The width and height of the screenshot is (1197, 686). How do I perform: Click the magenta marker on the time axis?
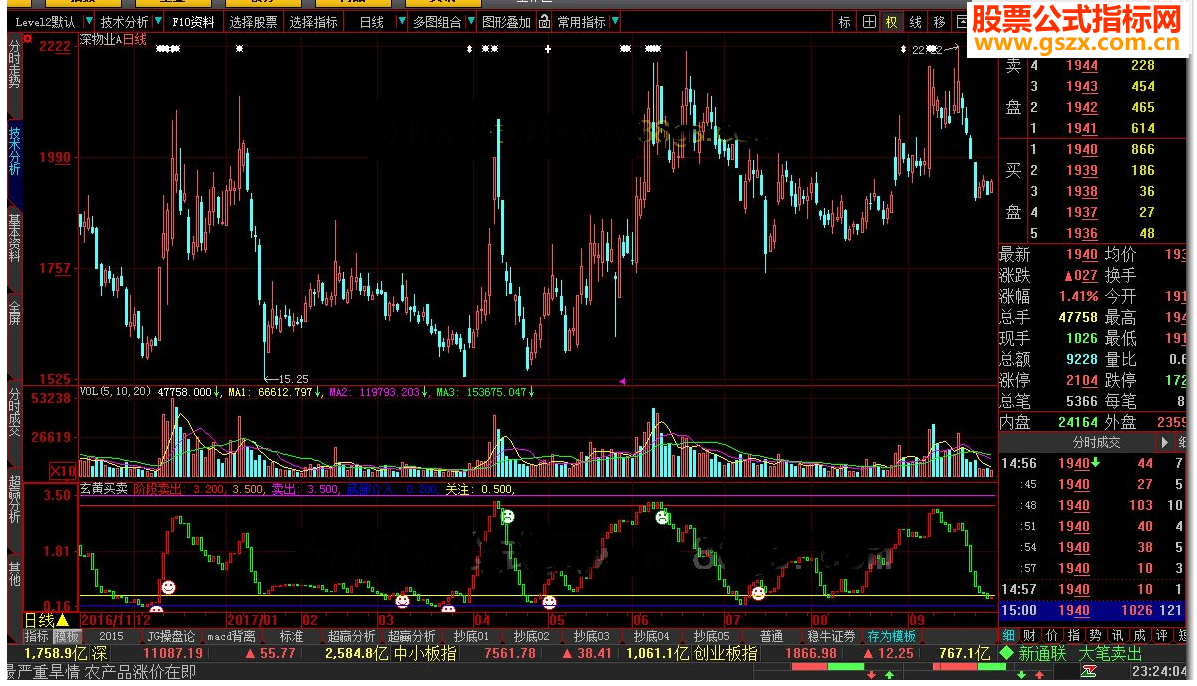click(x=622, y=381)
